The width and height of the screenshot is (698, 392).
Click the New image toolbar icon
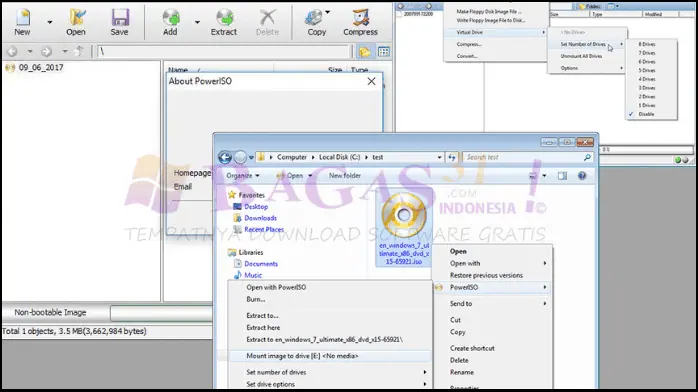click(22, 22)
